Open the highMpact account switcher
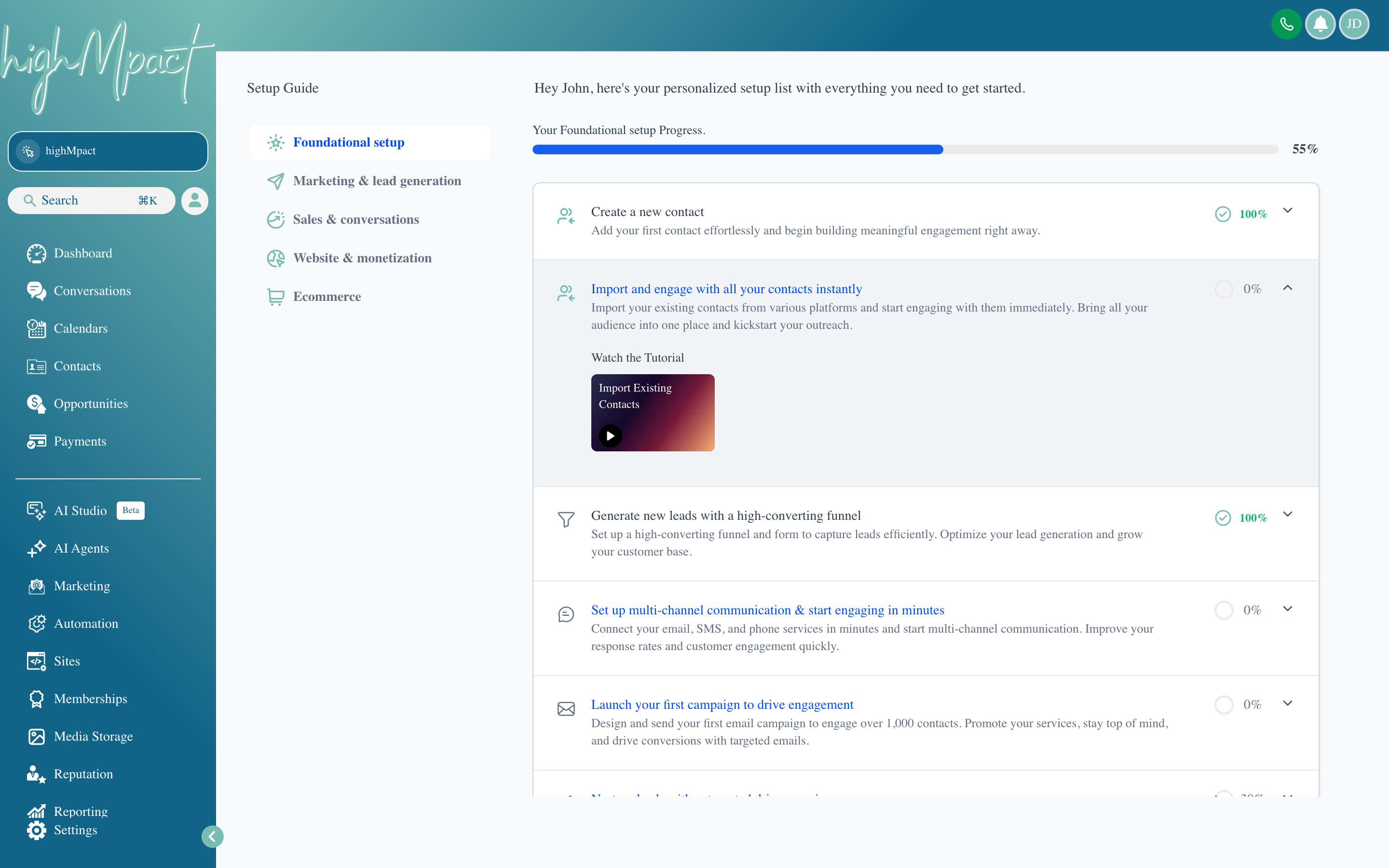 coord(108,151)
